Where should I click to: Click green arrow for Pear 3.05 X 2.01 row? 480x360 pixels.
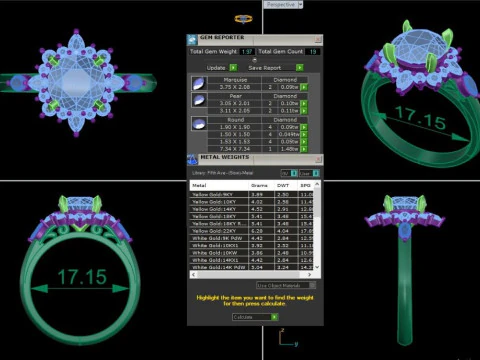304,103
